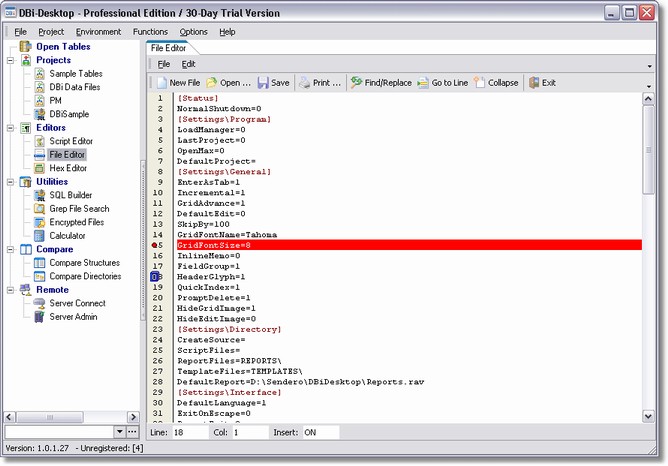Open the editor toolbar overflow arrow

[649, 86]
